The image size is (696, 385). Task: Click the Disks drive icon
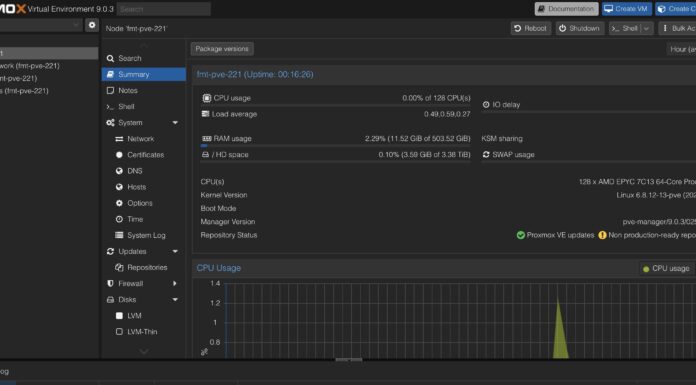point(111,300)
